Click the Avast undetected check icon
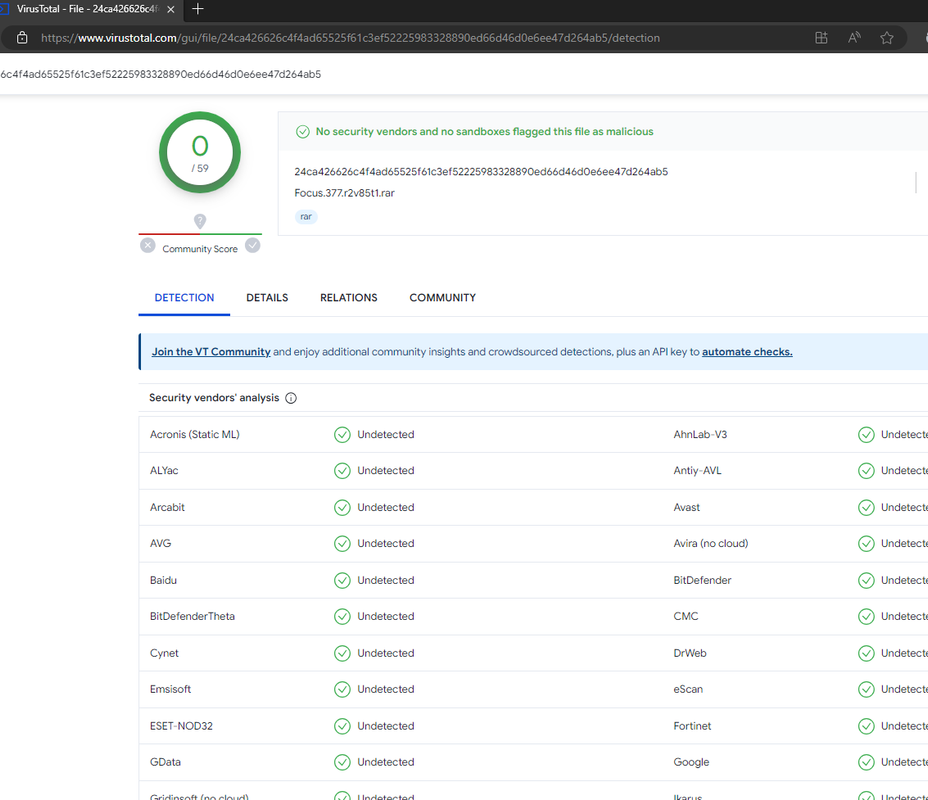The image size is (928, 800). [x=866, y=508]
